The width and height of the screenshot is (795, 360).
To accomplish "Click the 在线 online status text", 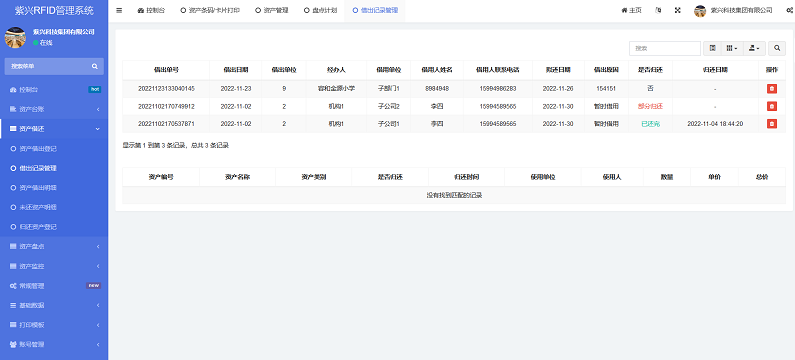I will 46,43.
